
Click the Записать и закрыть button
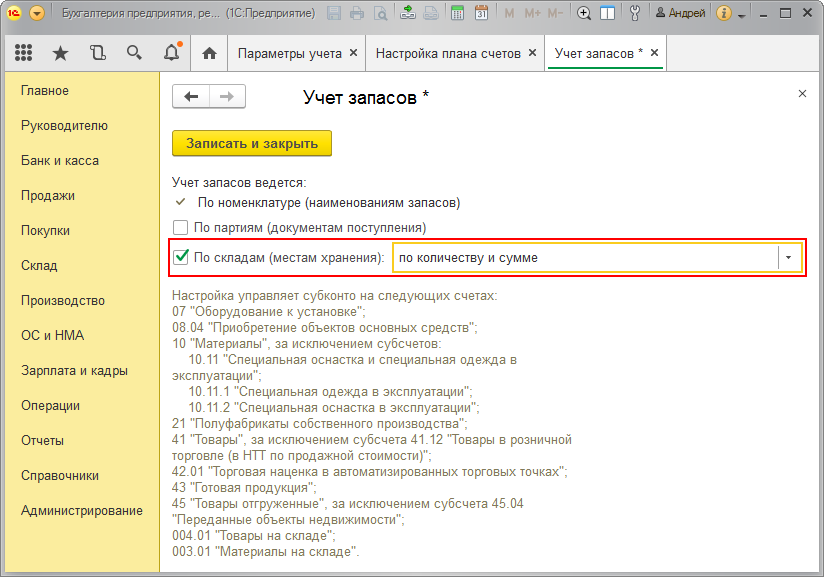(x=252, y=143)
